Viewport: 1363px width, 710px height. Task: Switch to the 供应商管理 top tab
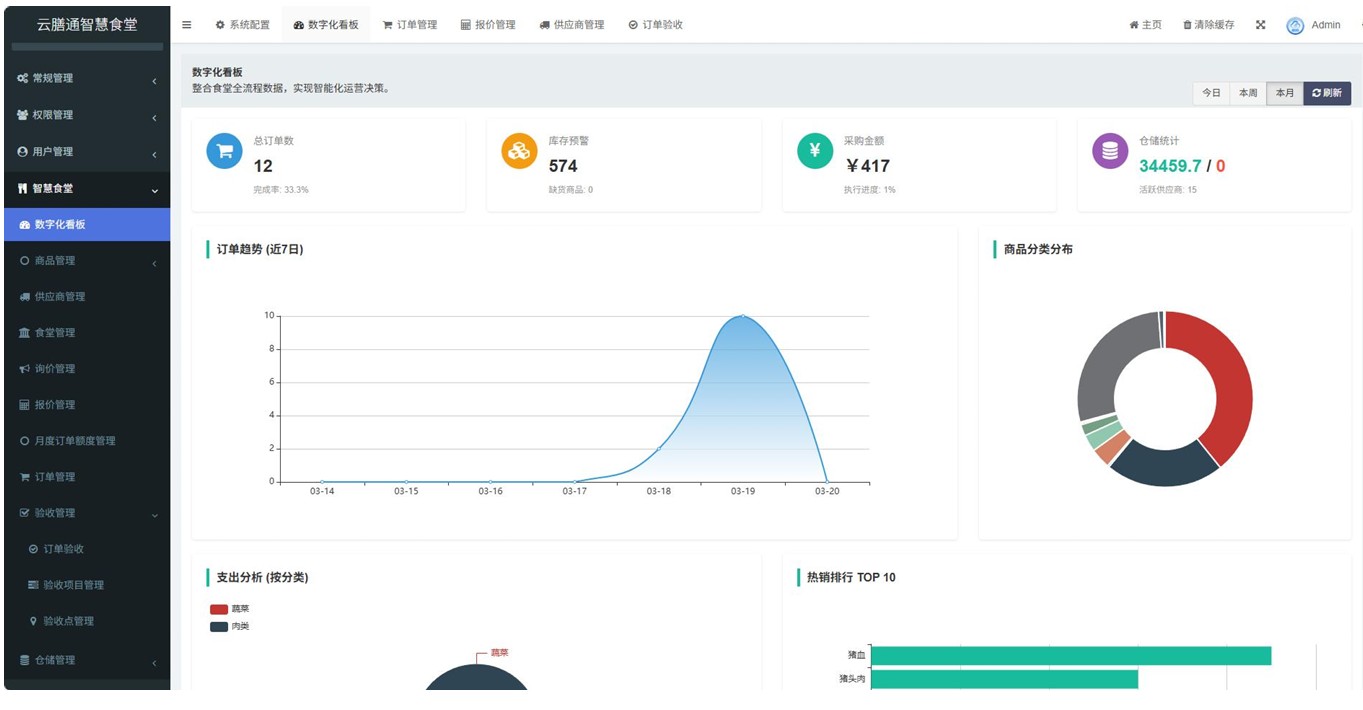pyautogui.click(x=571, y=25)
